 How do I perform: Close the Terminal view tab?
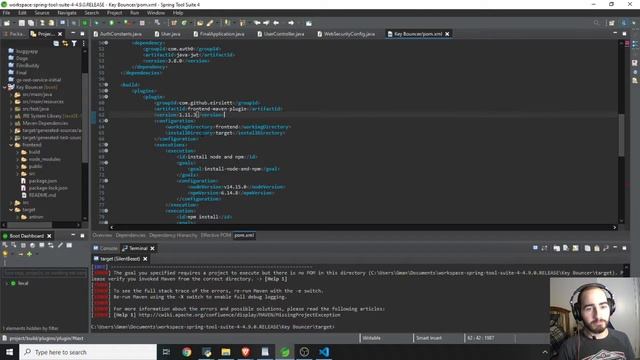click(x=153, y=248)
